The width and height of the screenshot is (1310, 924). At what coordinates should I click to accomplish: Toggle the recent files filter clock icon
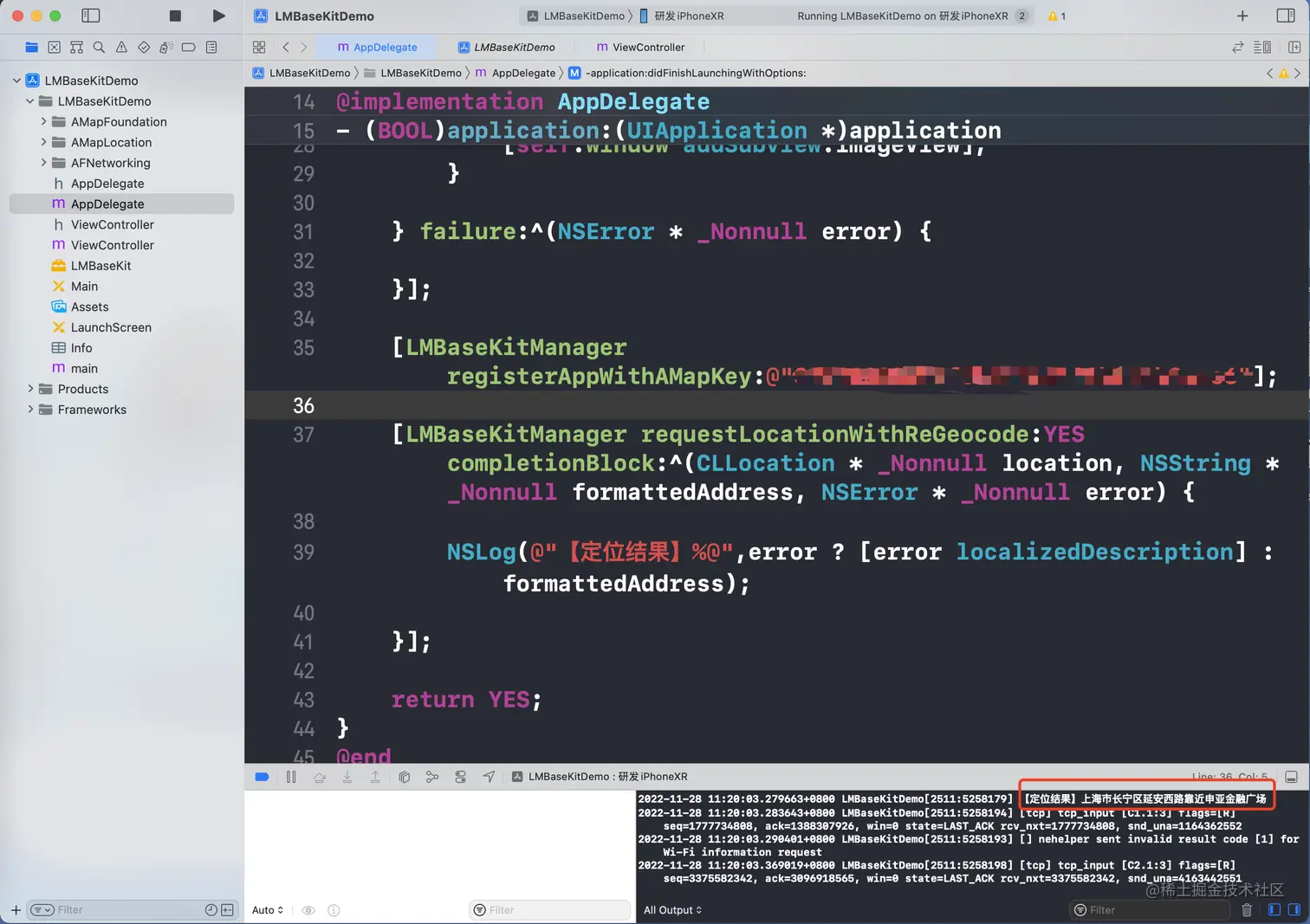pyautogui.click(x=211, y=910)
